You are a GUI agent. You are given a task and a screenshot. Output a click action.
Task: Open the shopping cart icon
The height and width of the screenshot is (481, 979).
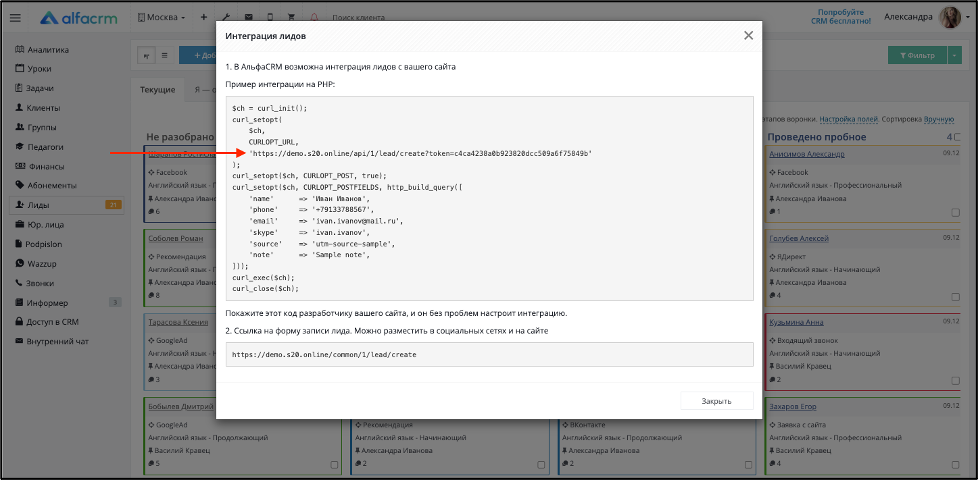tap(291, 17)
